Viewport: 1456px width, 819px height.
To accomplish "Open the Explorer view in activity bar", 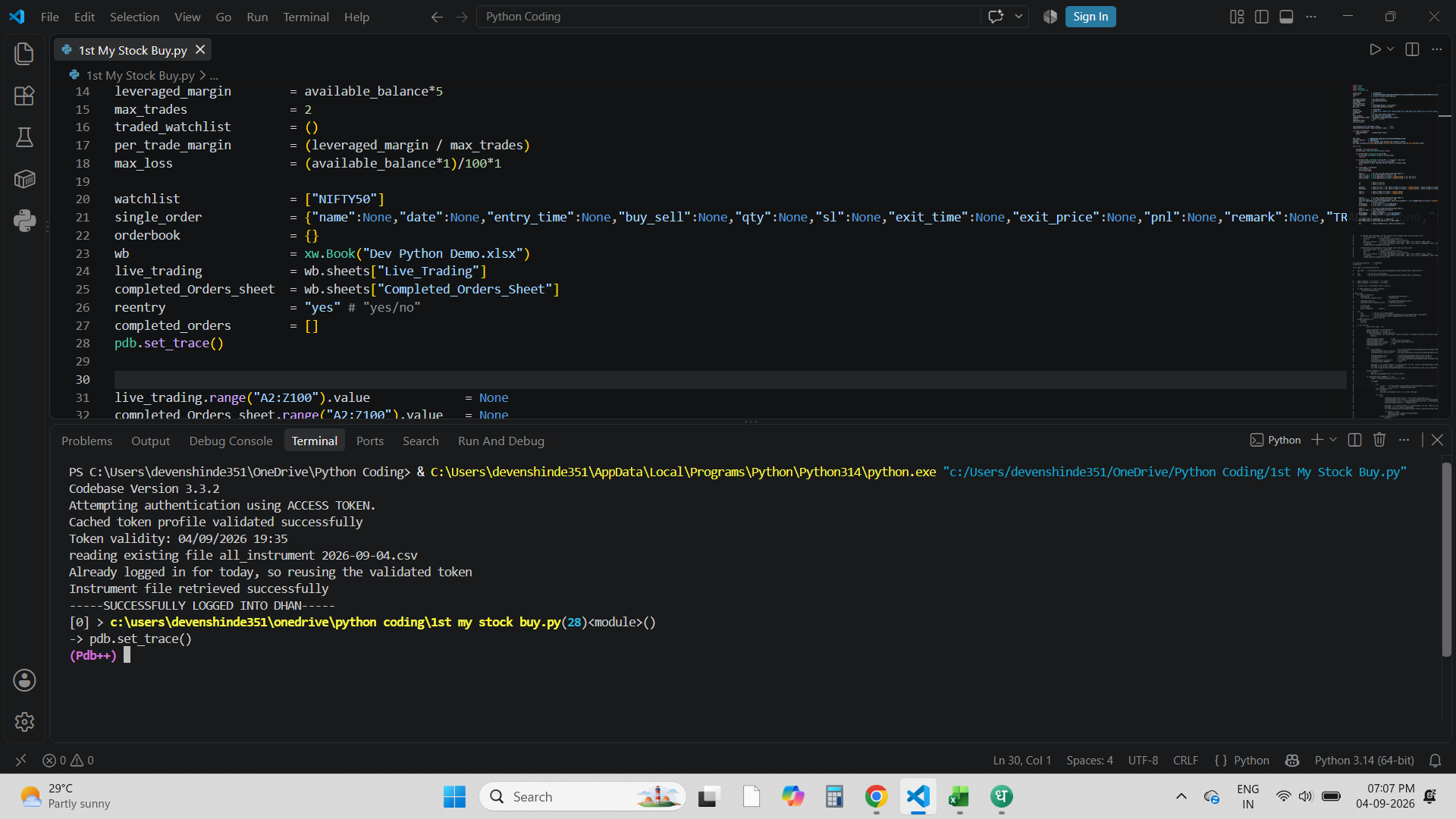I will click(x=24, y=54).
